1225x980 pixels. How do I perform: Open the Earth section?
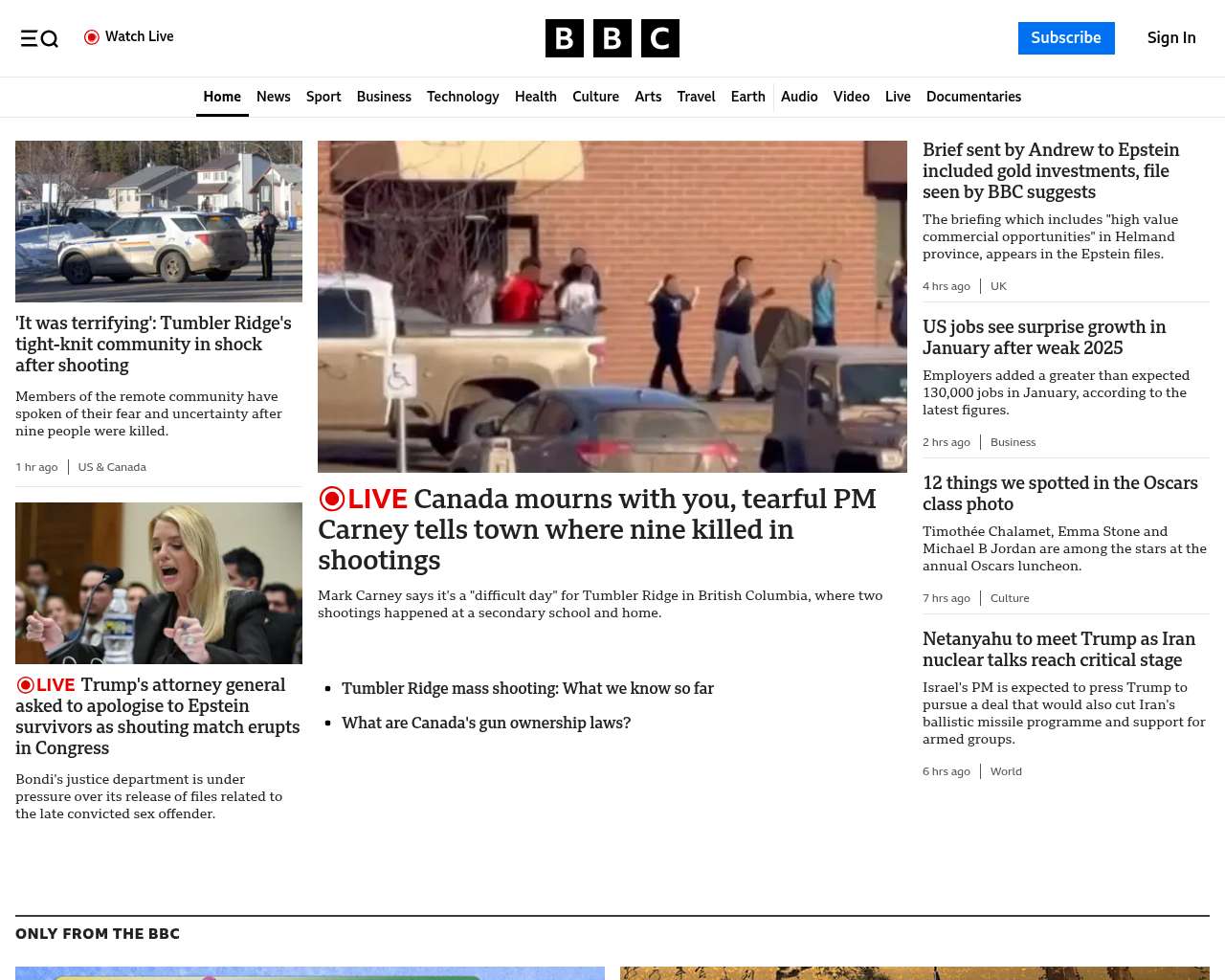click(747, 97)
